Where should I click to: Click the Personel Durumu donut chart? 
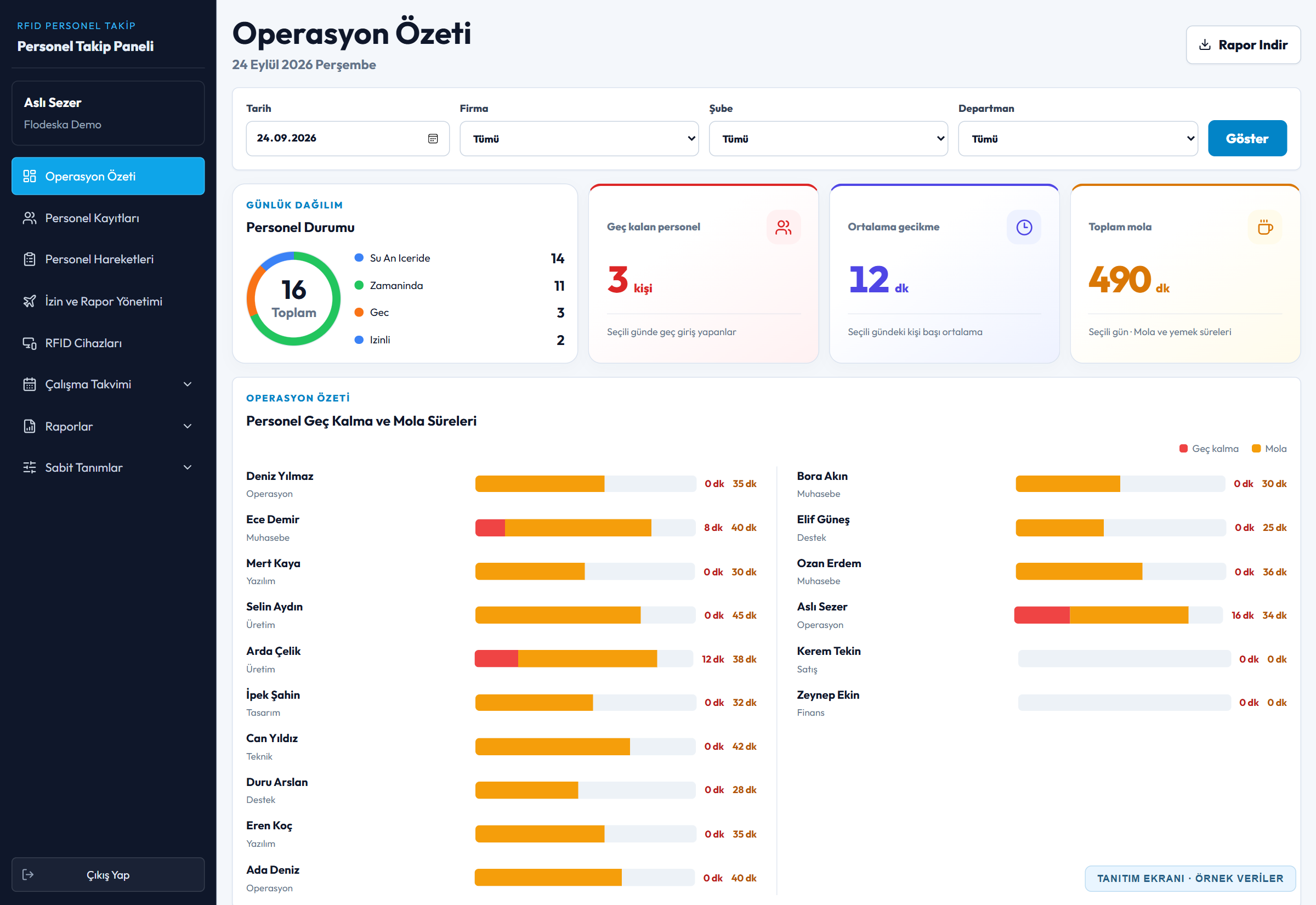point(293,298)
